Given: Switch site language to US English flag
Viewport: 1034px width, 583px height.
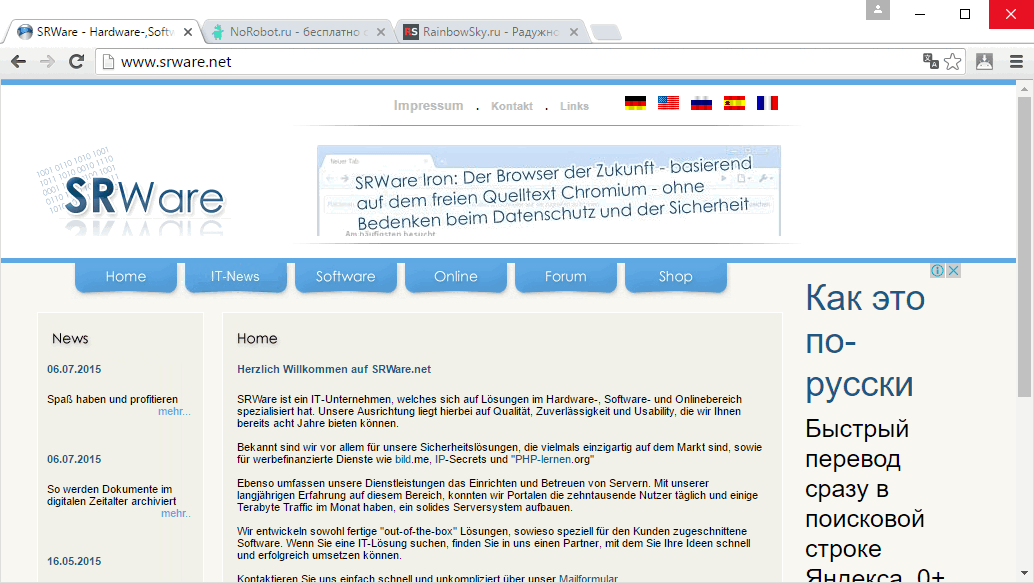Looking at the screenshot, I should click(668, 103).
